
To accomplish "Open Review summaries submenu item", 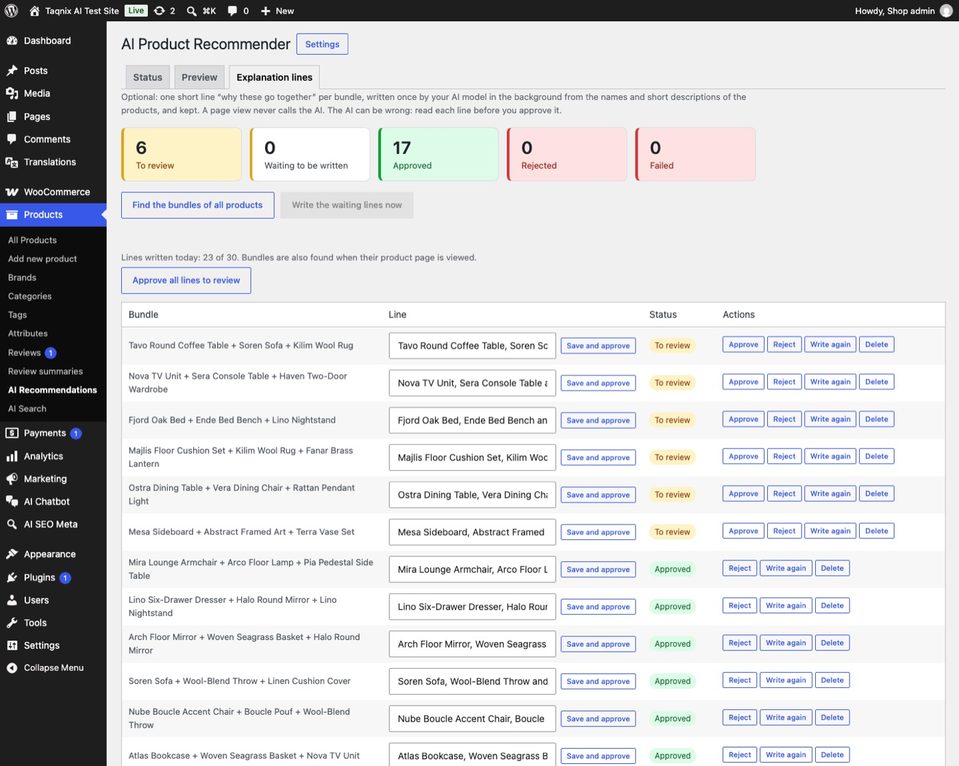I will (x=45, y=371).
